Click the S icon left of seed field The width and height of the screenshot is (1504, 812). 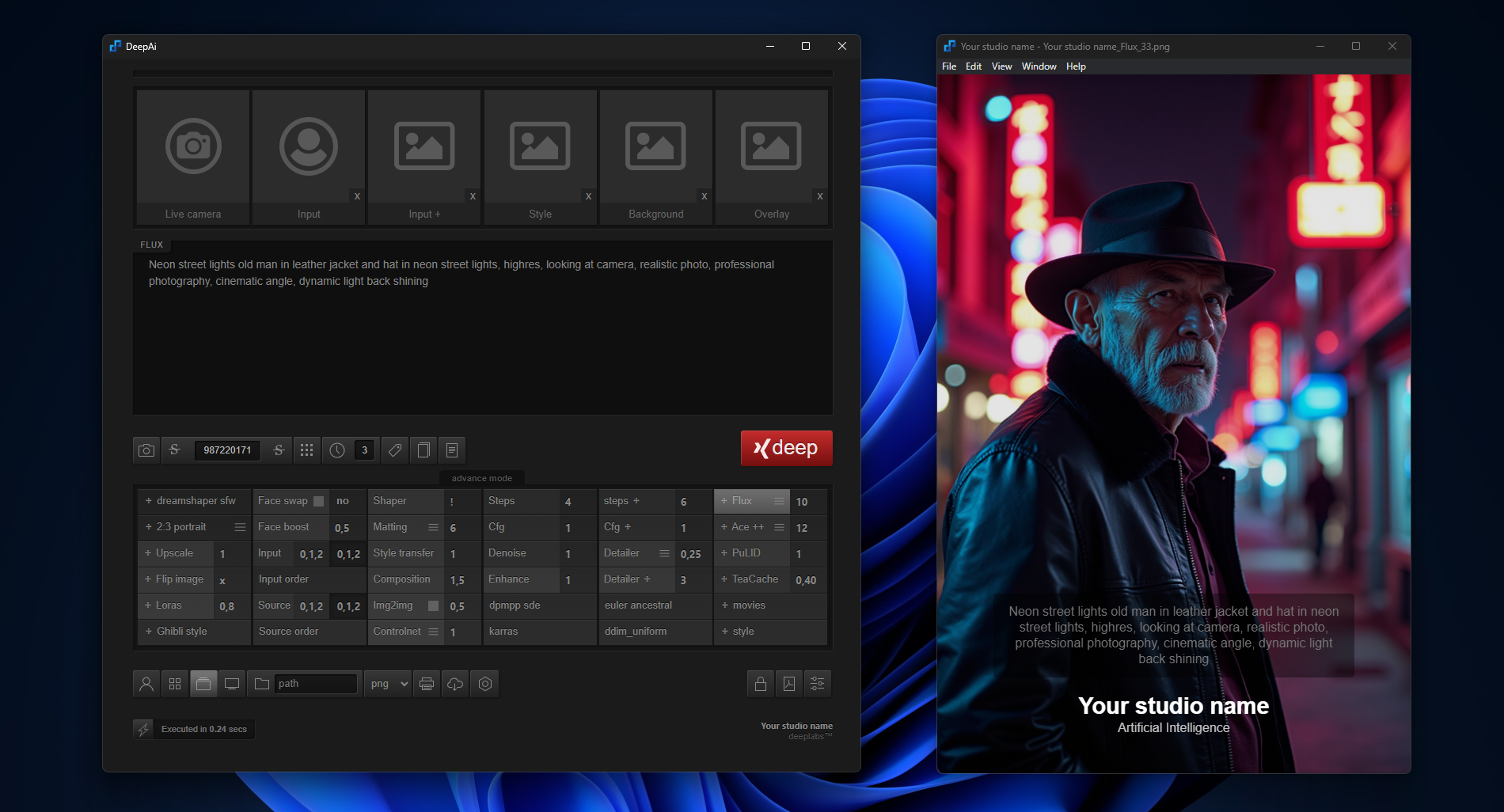pyautogui.click(x=175, y=450)
